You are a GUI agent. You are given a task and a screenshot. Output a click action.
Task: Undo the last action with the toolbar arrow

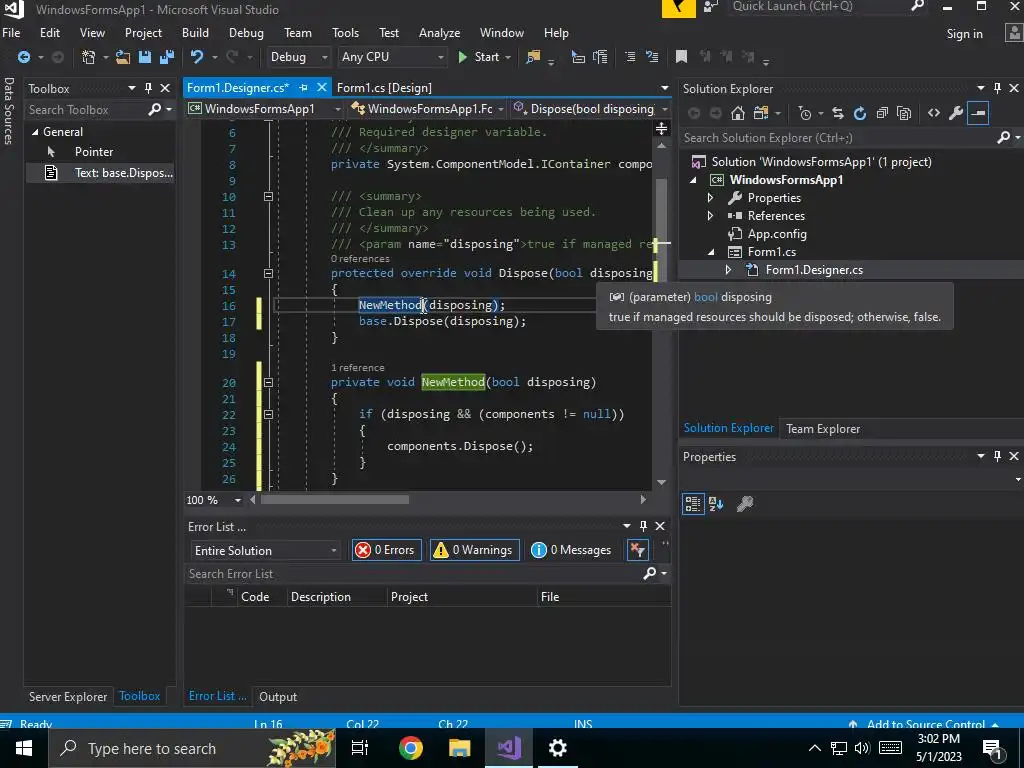(x=197, y=57)
